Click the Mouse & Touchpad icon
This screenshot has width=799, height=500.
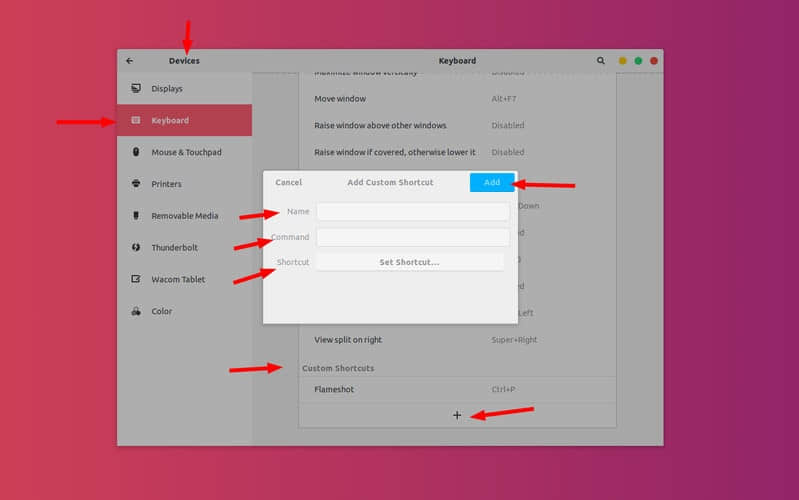136,152
